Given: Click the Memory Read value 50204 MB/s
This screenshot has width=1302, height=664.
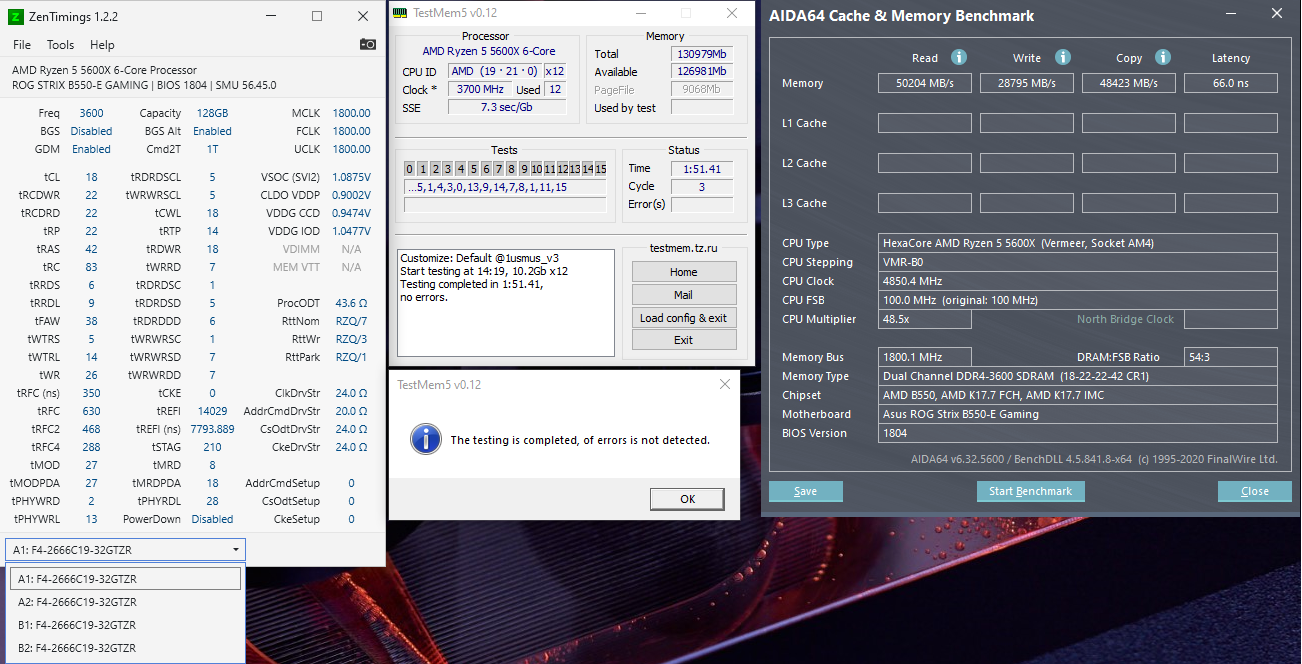Looking at the screenshot, I should tap(925, 83).
